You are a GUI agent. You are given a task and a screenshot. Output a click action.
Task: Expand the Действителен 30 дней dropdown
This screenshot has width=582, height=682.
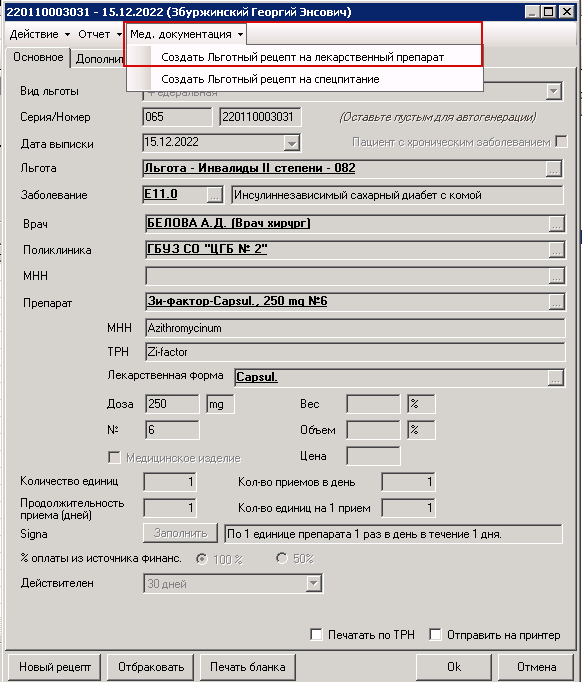pos(313,583)
